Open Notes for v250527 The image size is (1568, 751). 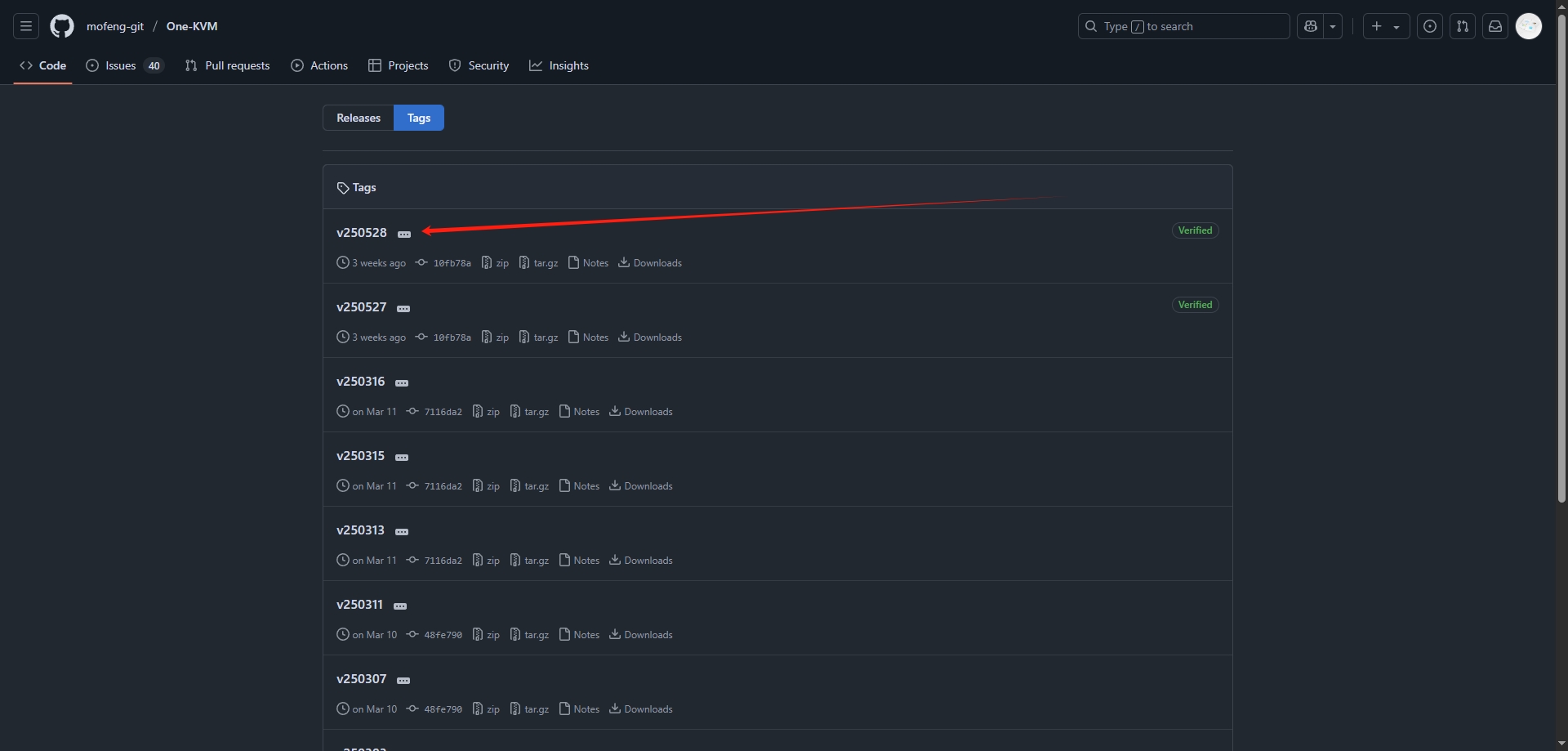pos(588,338)
